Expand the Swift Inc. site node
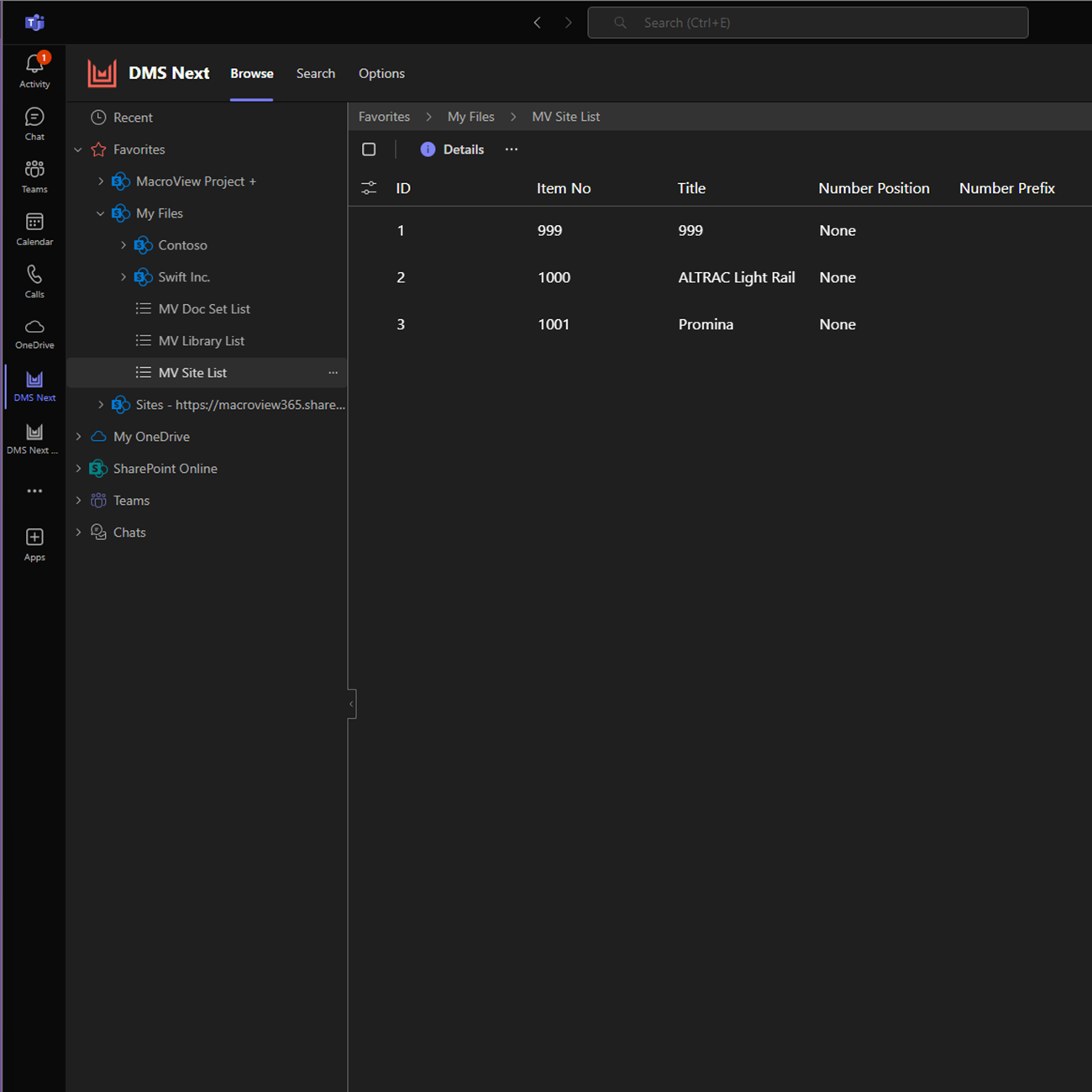 click(x=123, y=276)
